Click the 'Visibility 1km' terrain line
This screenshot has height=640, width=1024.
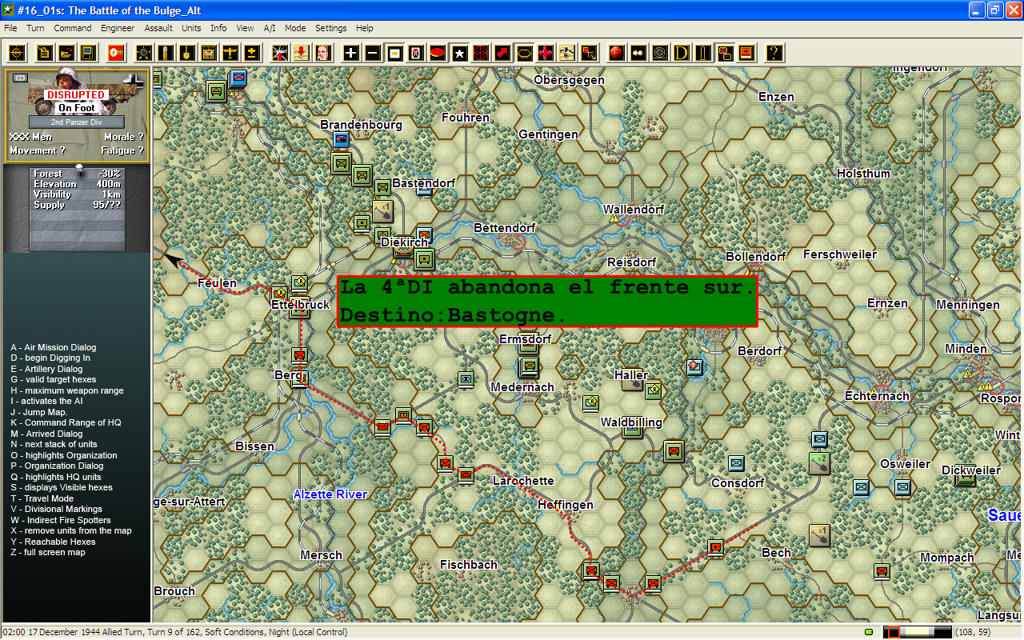pyautogui.click(x=77, y=195)
